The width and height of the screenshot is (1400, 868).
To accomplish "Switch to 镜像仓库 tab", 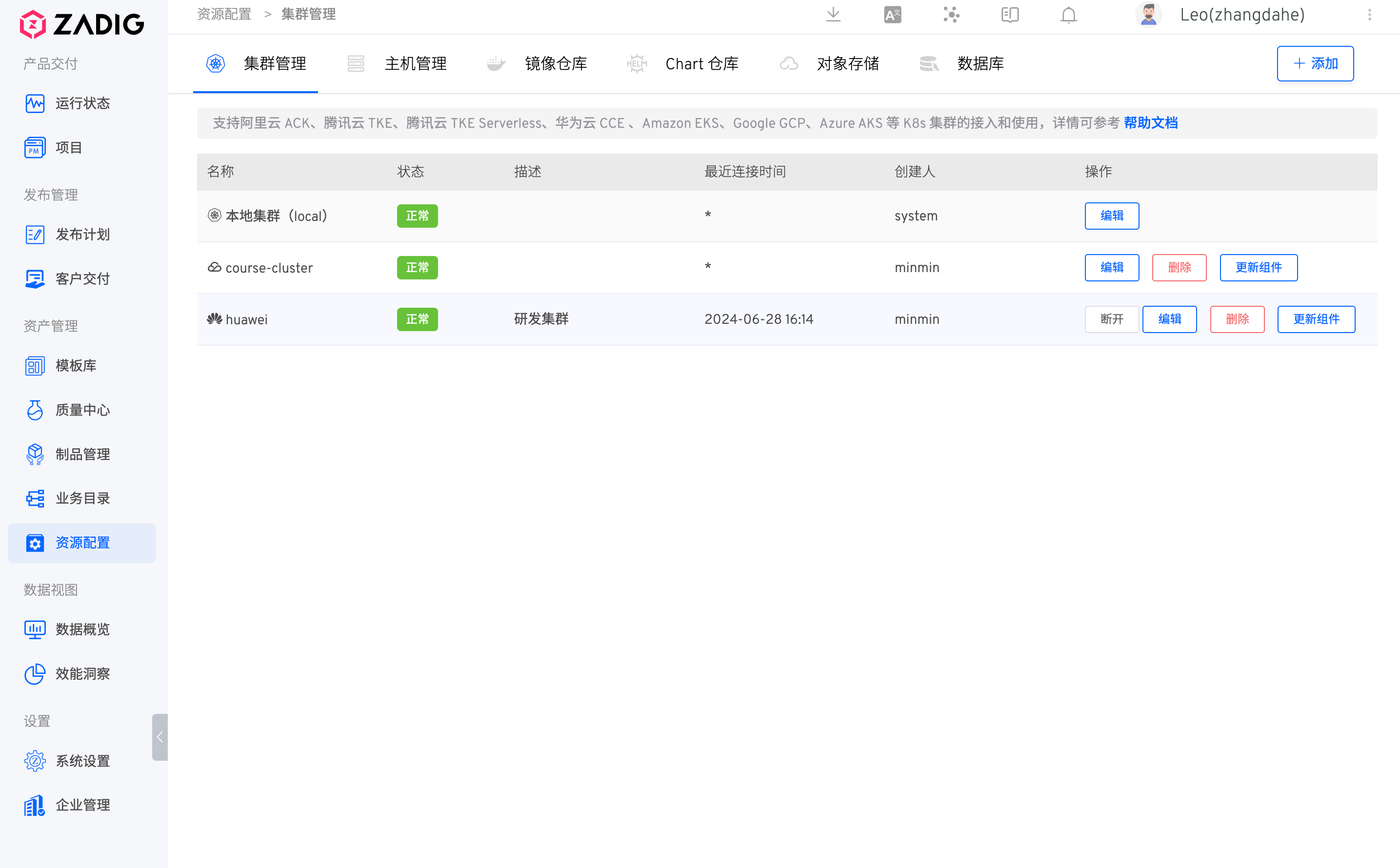I will pos(536,64).
